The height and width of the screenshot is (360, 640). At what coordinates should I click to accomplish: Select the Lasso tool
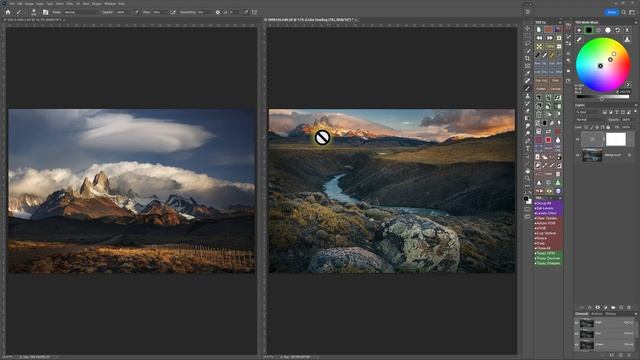tap(527, 43)
